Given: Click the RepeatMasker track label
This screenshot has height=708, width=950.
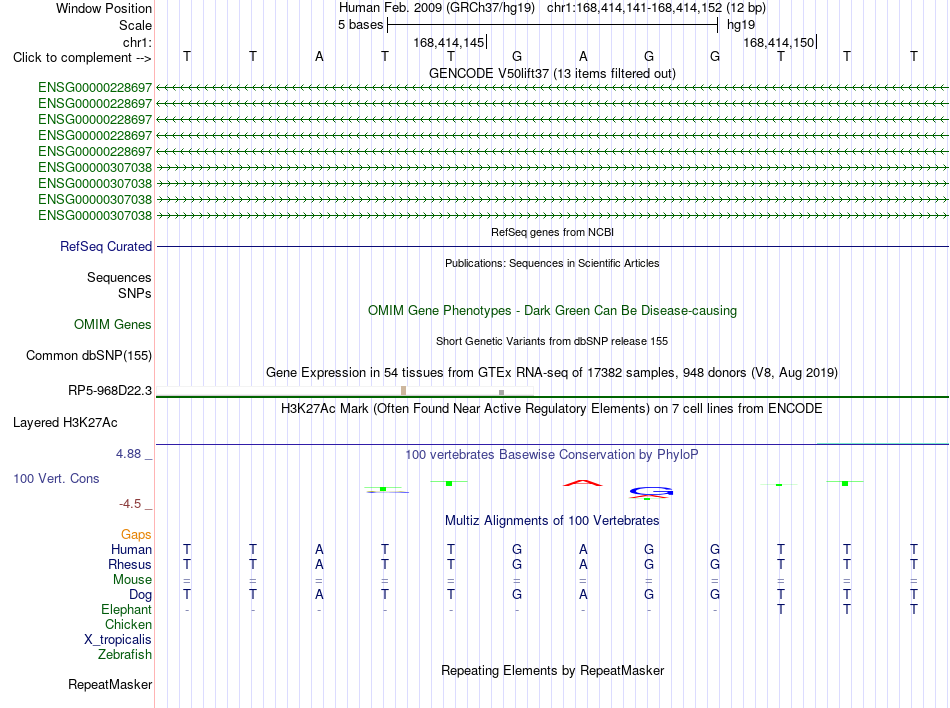Looking at the screenshot, I should 110,684.
